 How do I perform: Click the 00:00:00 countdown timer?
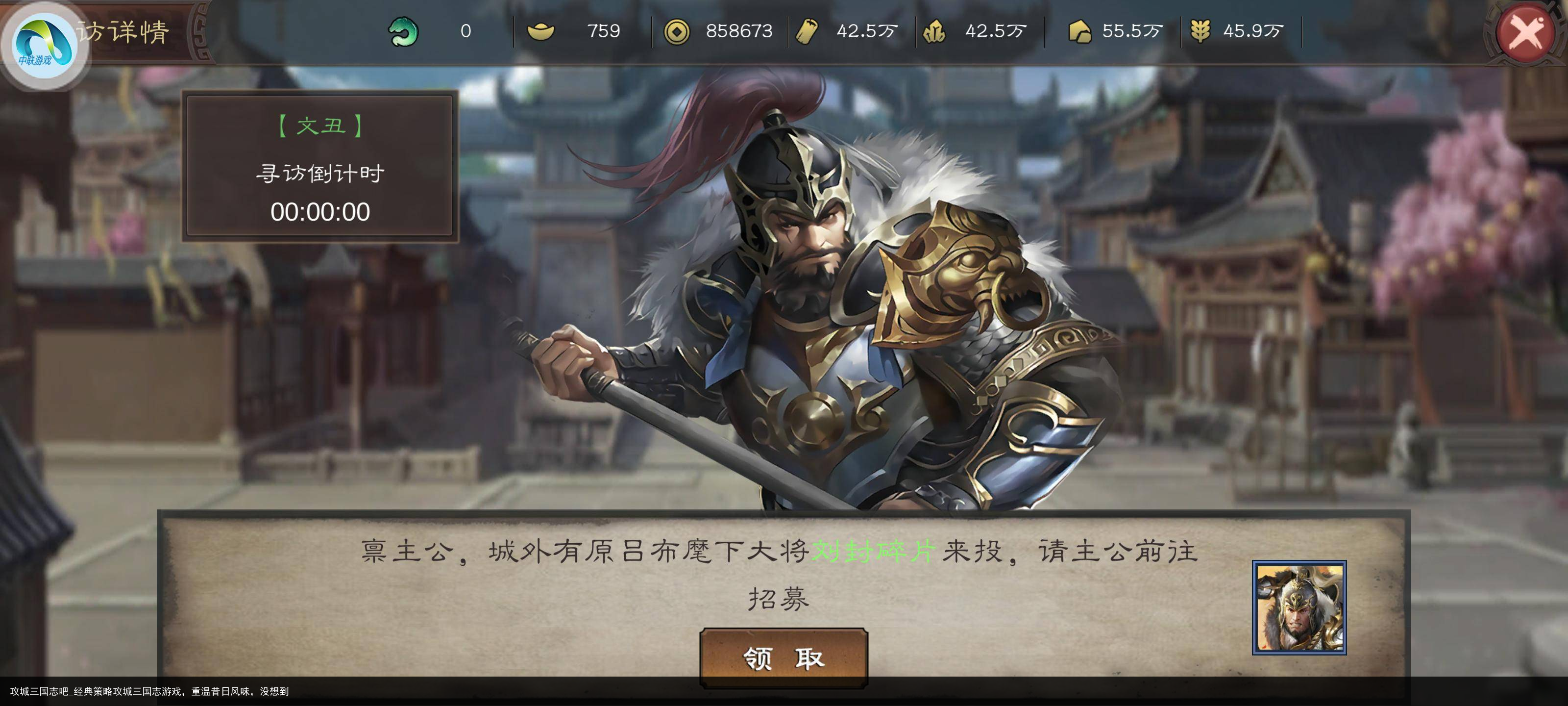[x=320, y=212]
